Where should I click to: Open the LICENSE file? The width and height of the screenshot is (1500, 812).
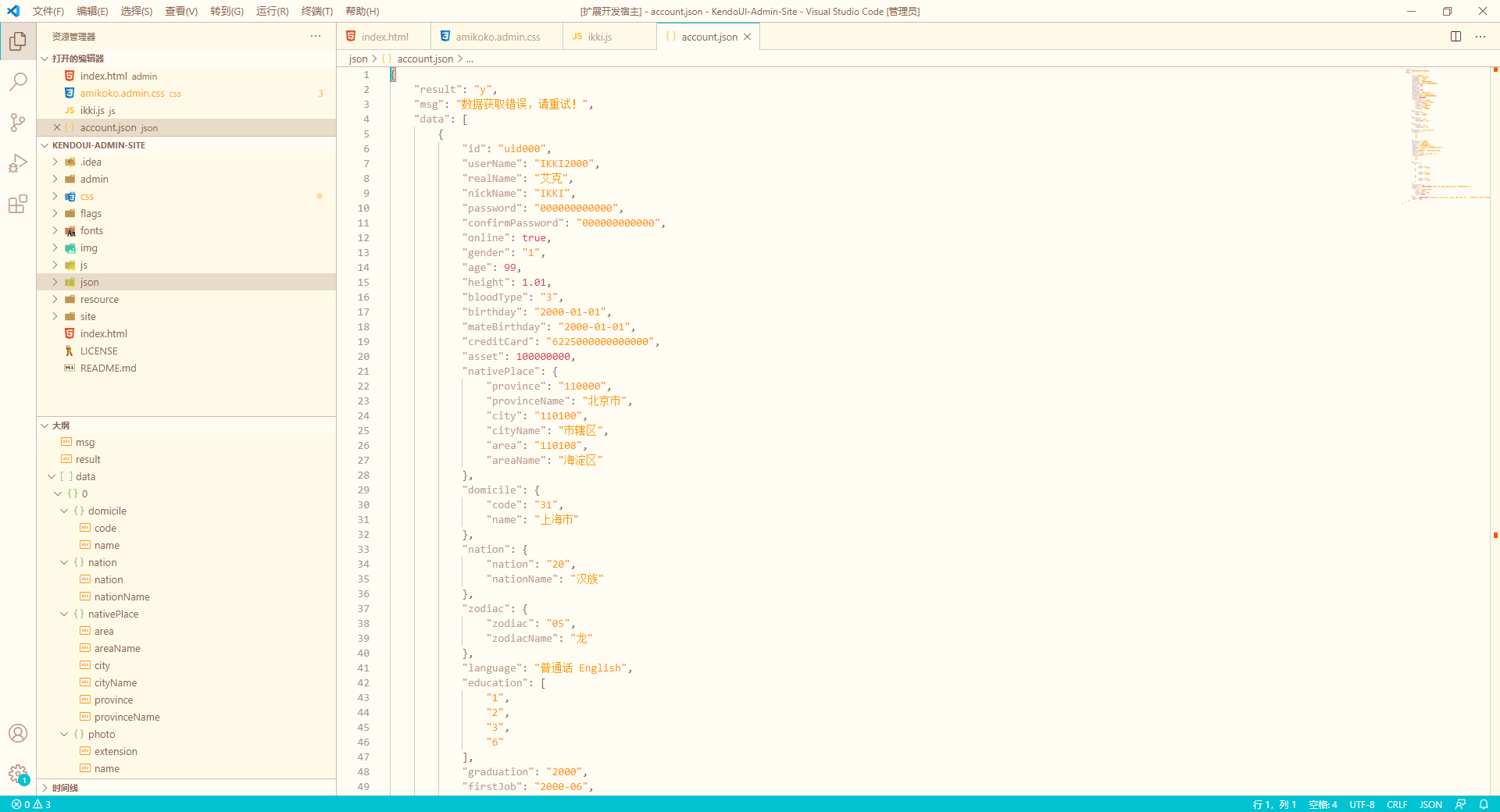point(186,351)
